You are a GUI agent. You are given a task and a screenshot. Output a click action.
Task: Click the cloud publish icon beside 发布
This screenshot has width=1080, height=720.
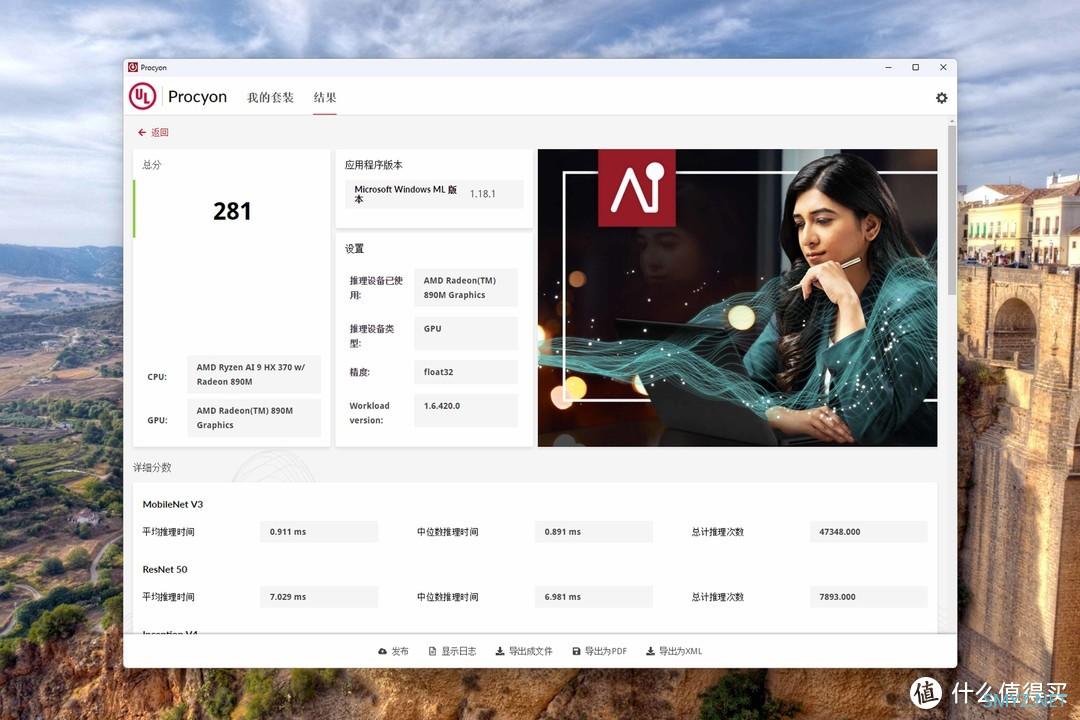tap(382, 651)
